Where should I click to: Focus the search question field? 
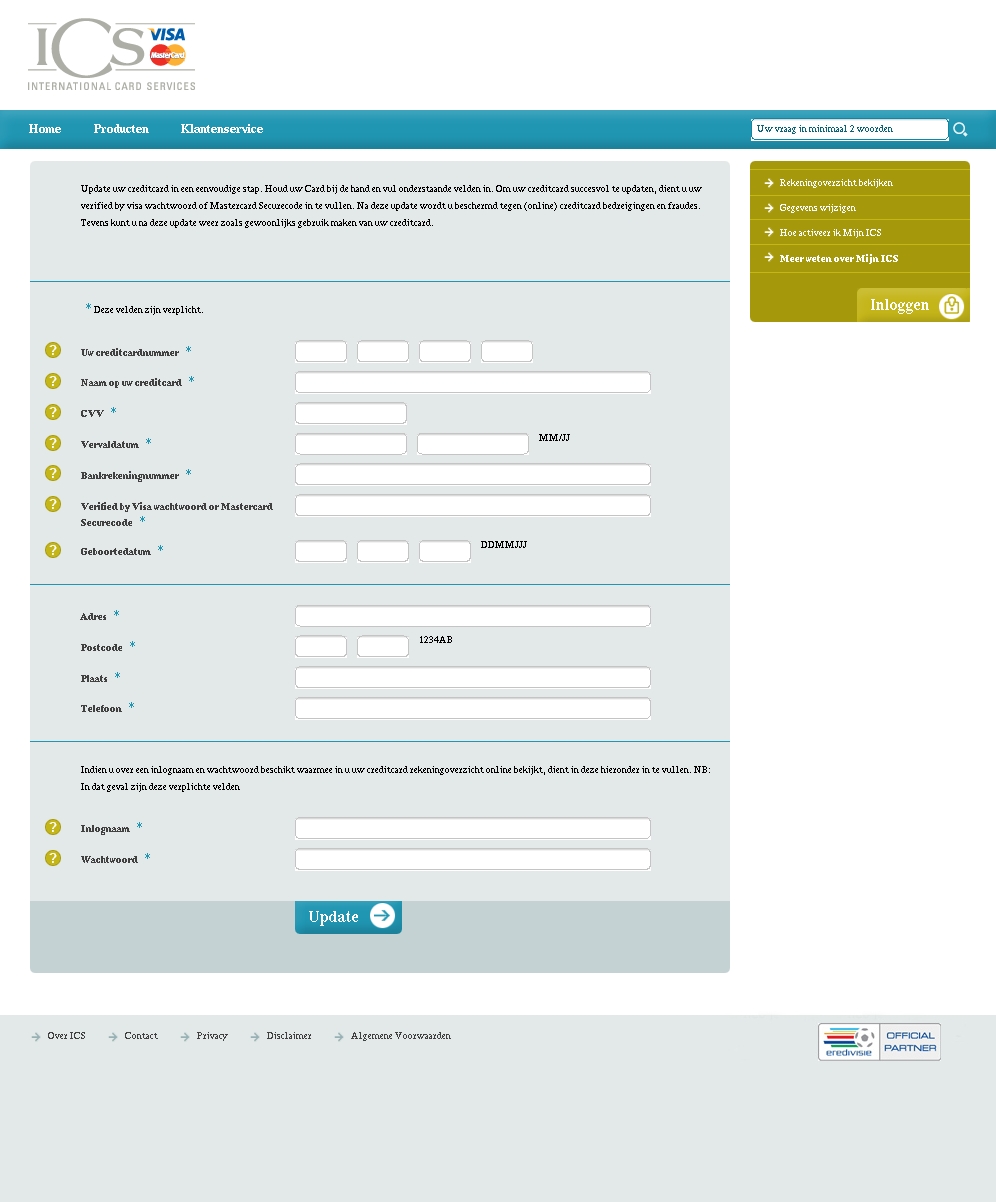click(x=849, y=129)
